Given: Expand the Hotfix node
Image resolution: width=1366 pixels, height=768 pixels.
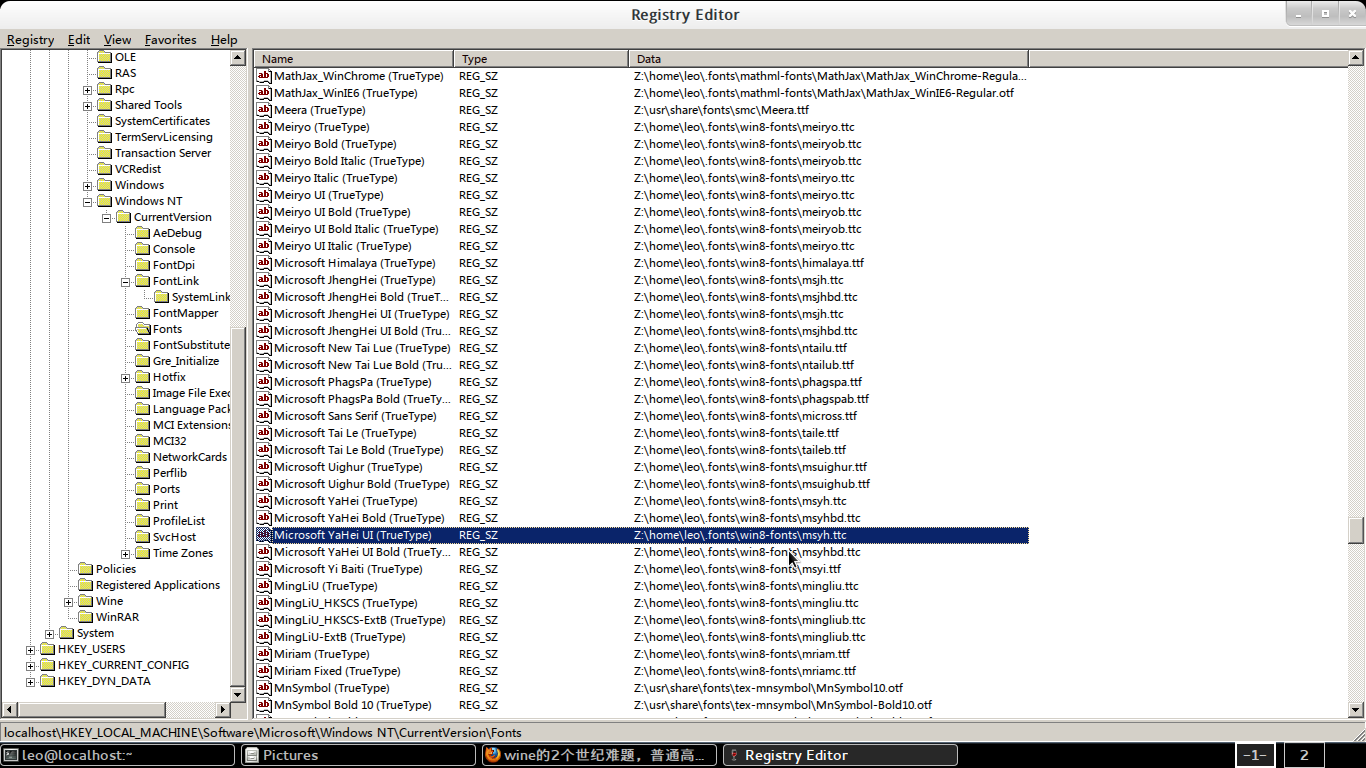Looking at the screenshot, I should 126,377.
